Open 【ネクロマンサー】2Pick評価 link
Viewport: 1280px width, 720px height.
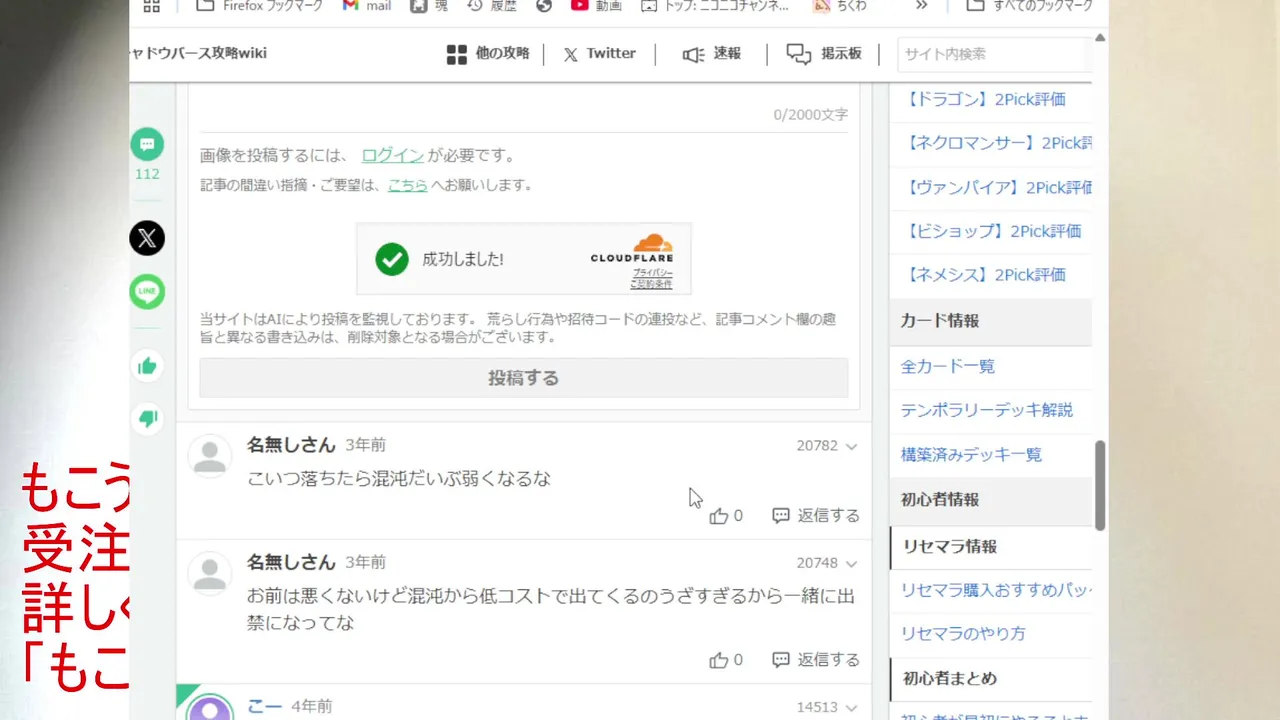click(996, 143)
